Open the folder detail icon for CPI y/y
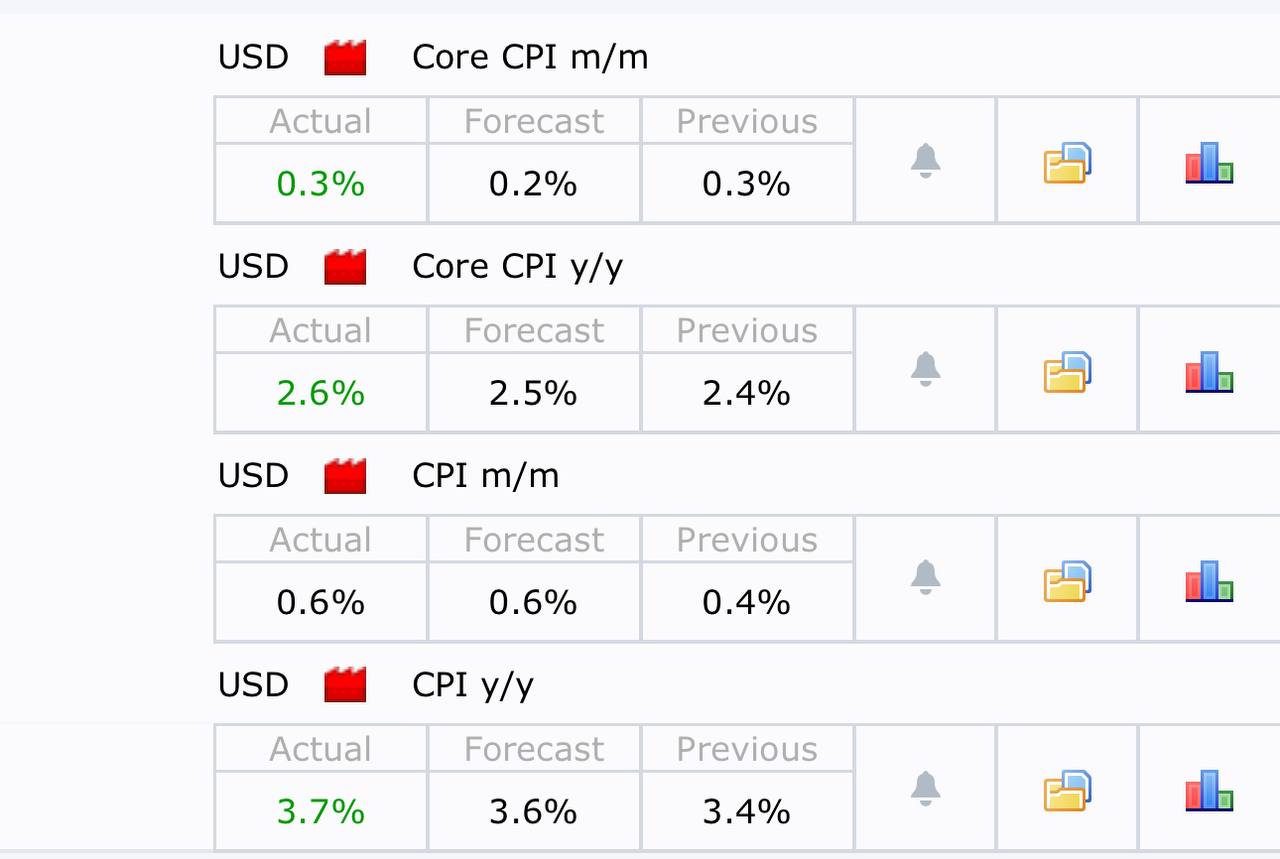 (x=1067, y=790)
